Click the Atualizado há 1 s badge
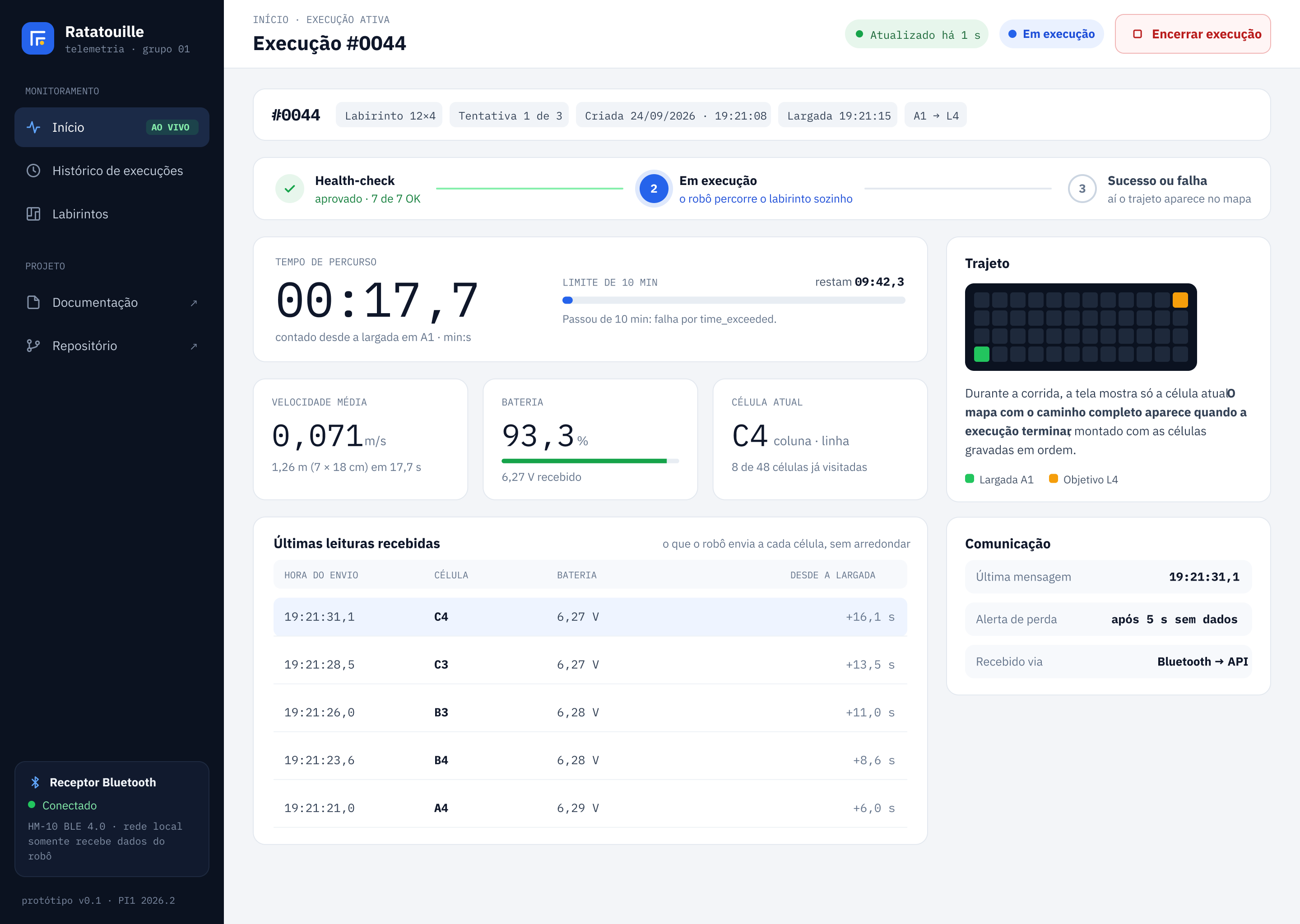The image size is (1300, 924). tap(917, 34)
